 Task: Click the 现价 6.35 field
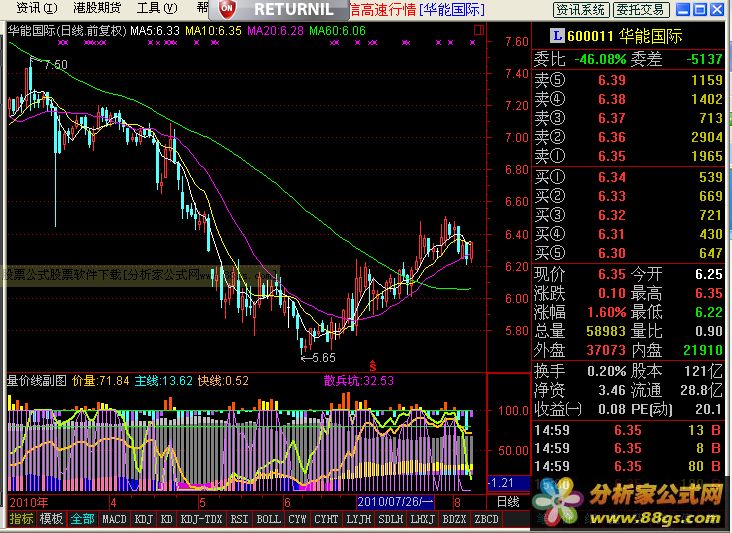point(580,274)
